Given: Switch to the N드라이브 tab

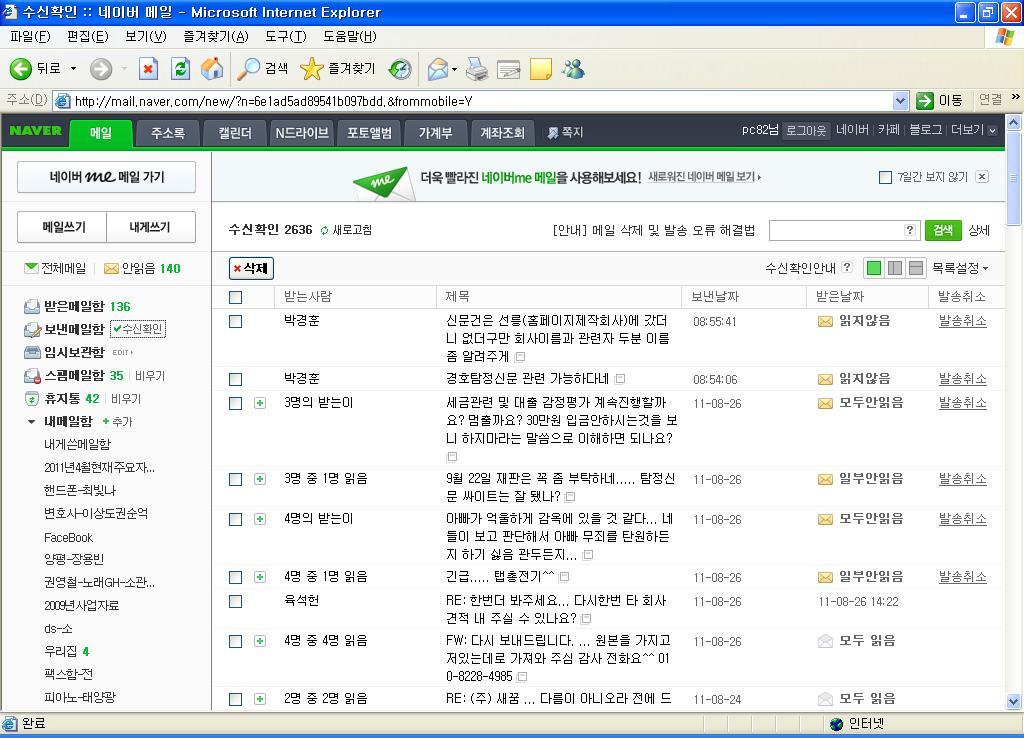Looking at the screenshot, I should click(302, 133).
